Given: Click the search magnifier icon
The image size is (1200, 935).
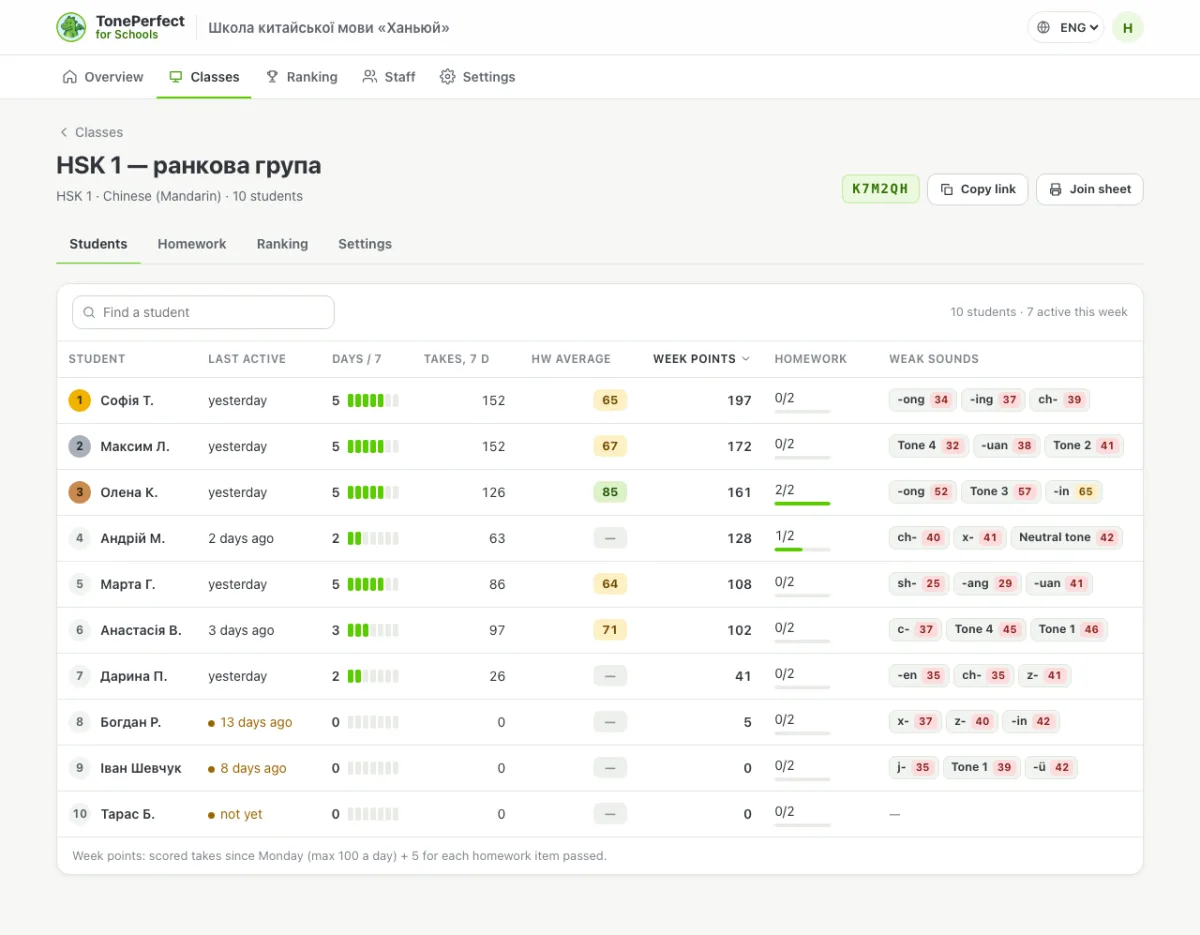Looking at the screenshot, I should [x=90, y=312].
